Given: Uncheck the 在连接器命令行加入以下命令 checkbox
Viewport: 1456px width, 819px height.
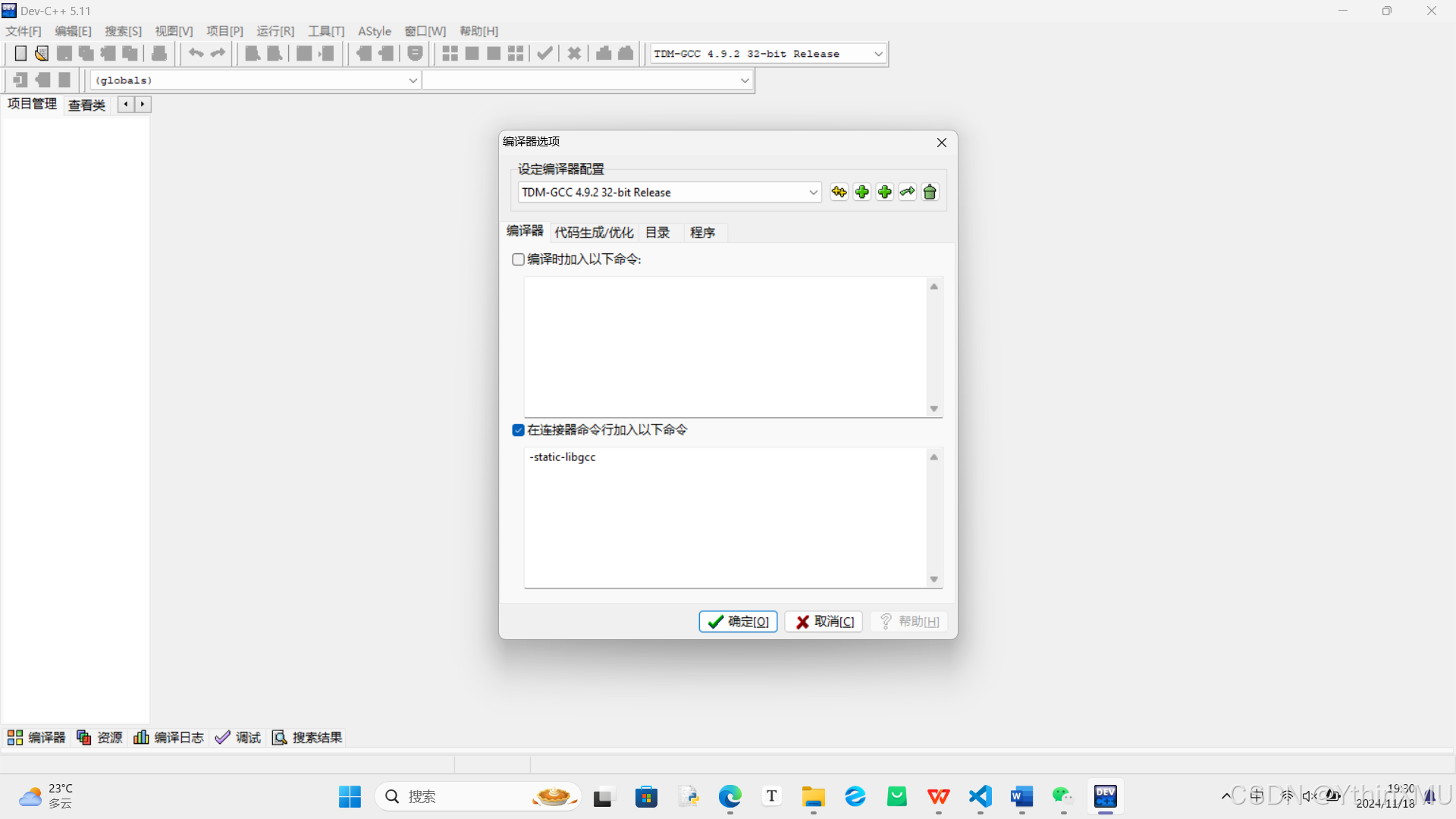Looking at the screenshot, I should point(518,431).
